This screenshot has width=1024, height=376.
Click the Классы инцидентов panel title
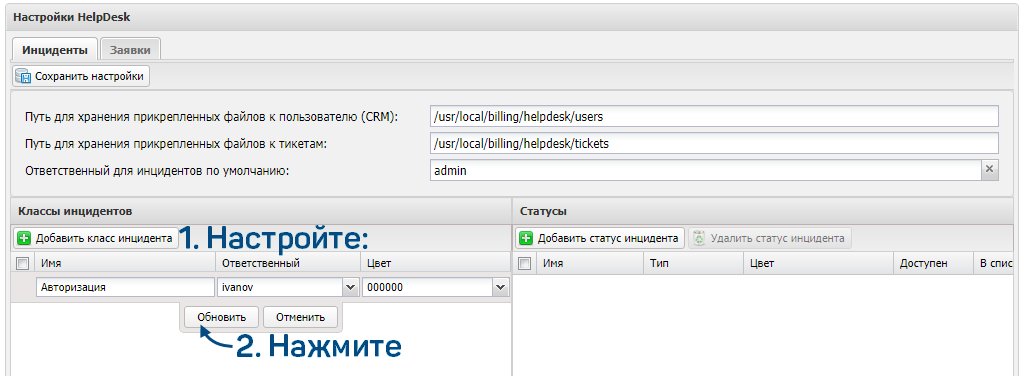(x=76, y=212)
